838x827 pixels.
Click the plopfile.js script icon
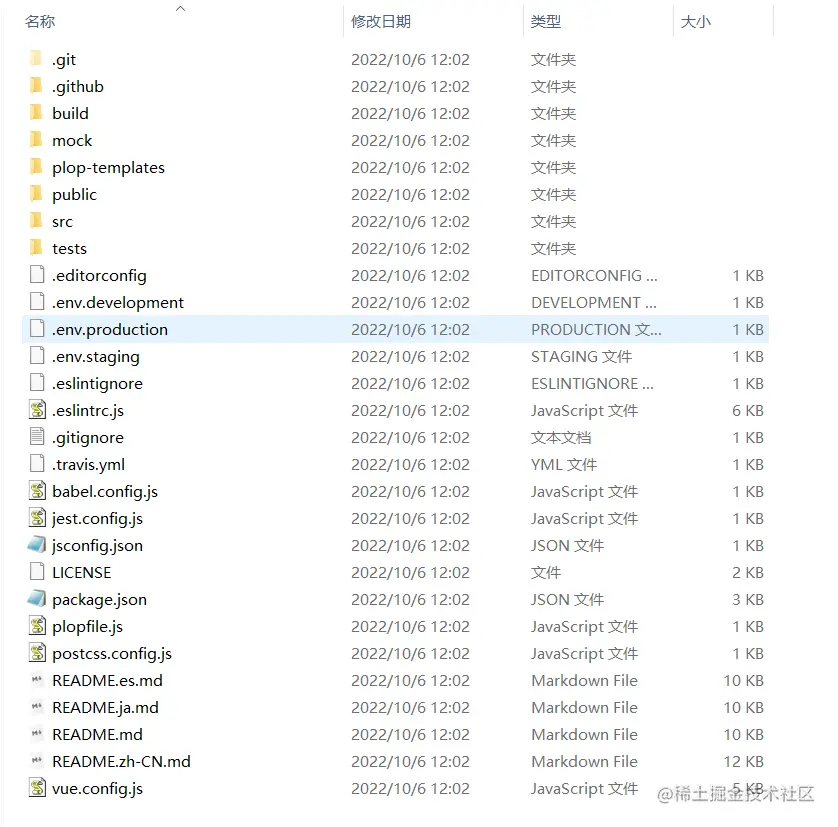(x=37, y=625)
